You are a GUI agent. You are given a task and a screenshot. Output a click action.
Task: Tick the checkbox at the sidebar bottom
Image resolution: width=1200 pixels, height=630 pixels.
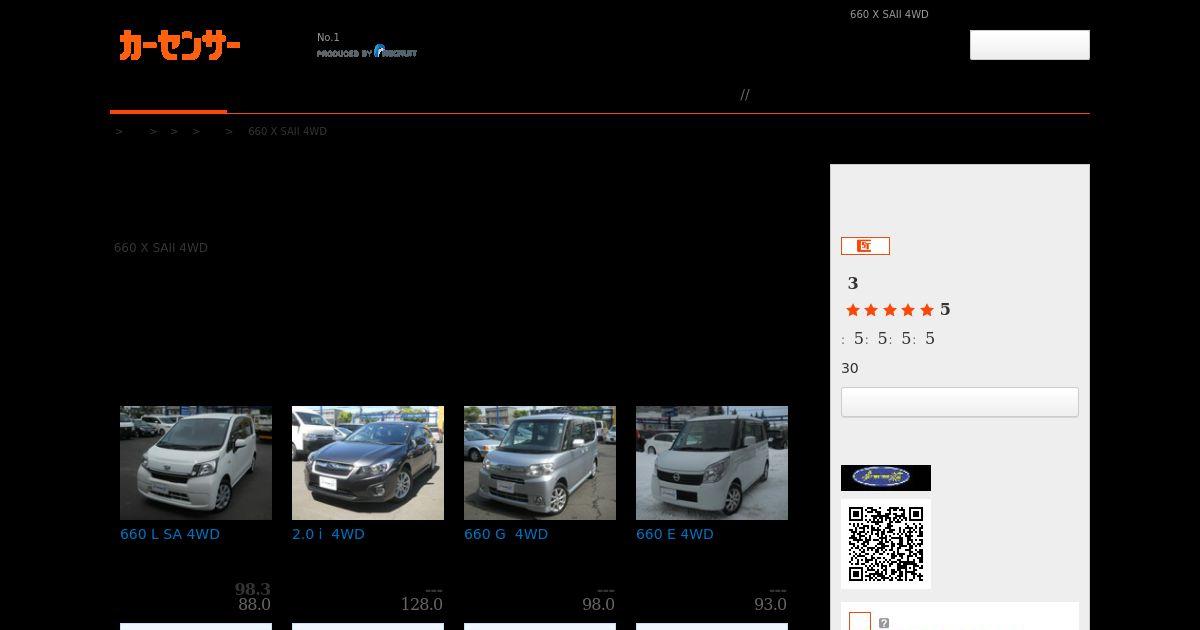[x=860, y=622]
